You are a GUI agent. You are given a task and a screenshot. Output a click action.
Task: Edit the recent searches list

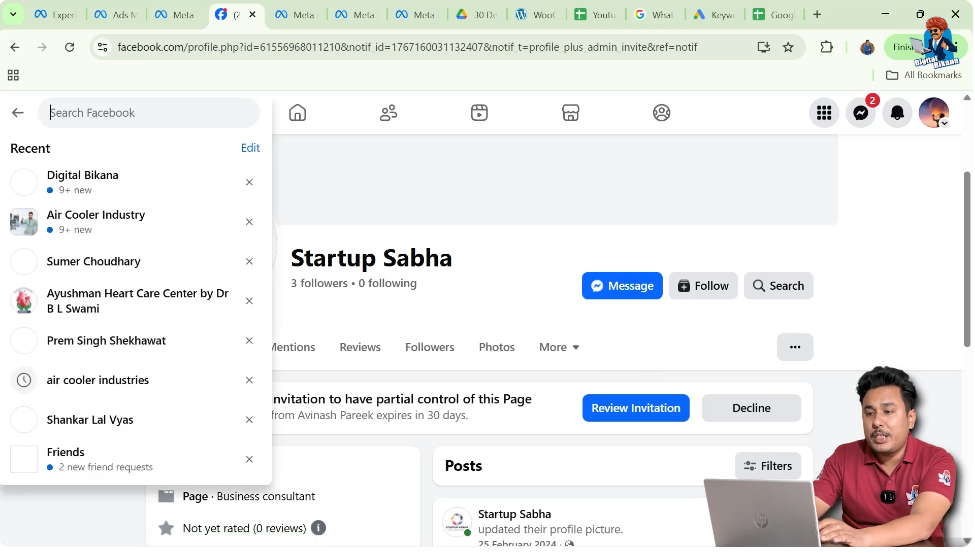[251, 148]
